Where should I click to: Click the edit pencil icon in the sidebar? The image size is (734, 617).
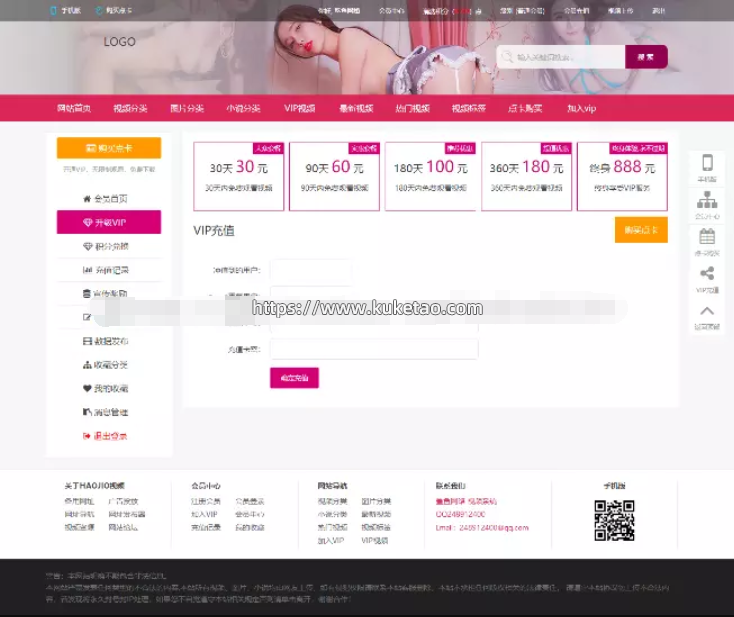tap(87, 317)
